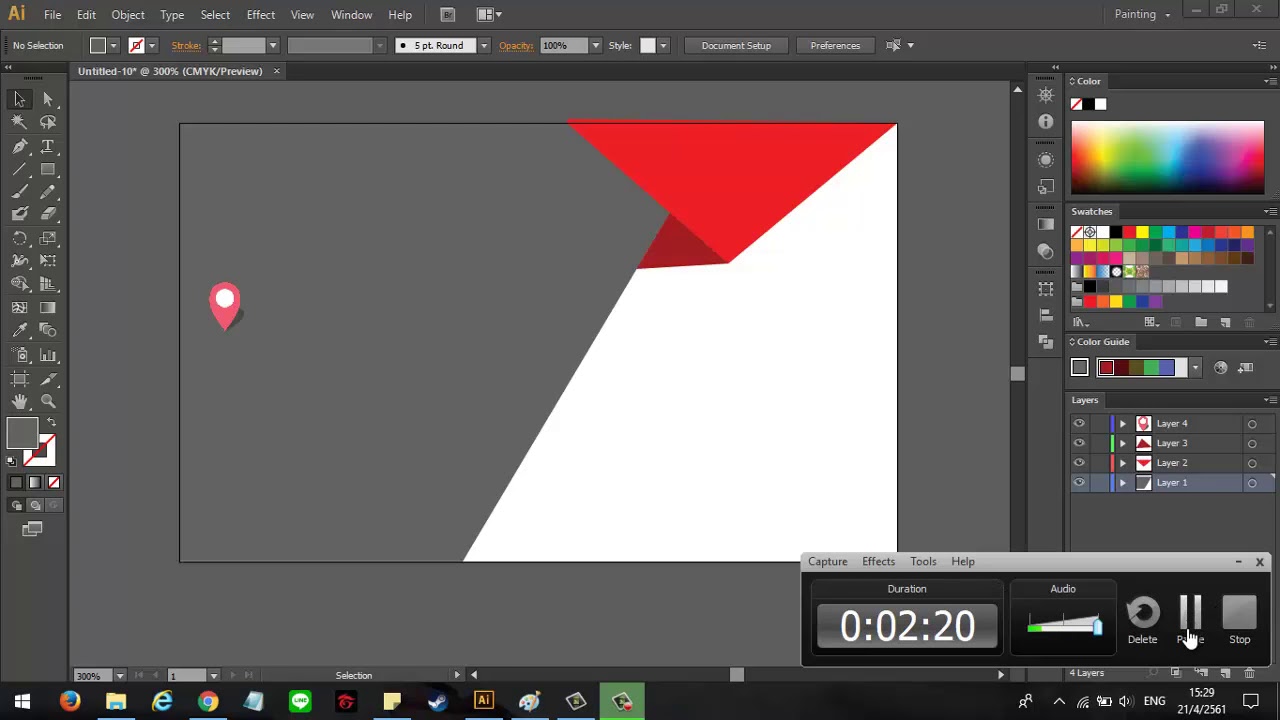The image size is (1280, 720).
Task: Expand Layer 1 contents
Action: coord(1122,483)
